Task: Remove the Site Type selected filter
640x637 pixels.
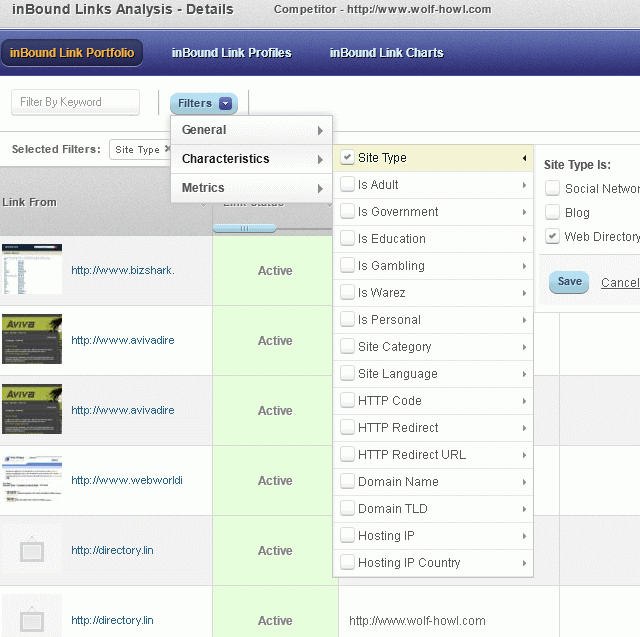Action: tap(167, 150)
